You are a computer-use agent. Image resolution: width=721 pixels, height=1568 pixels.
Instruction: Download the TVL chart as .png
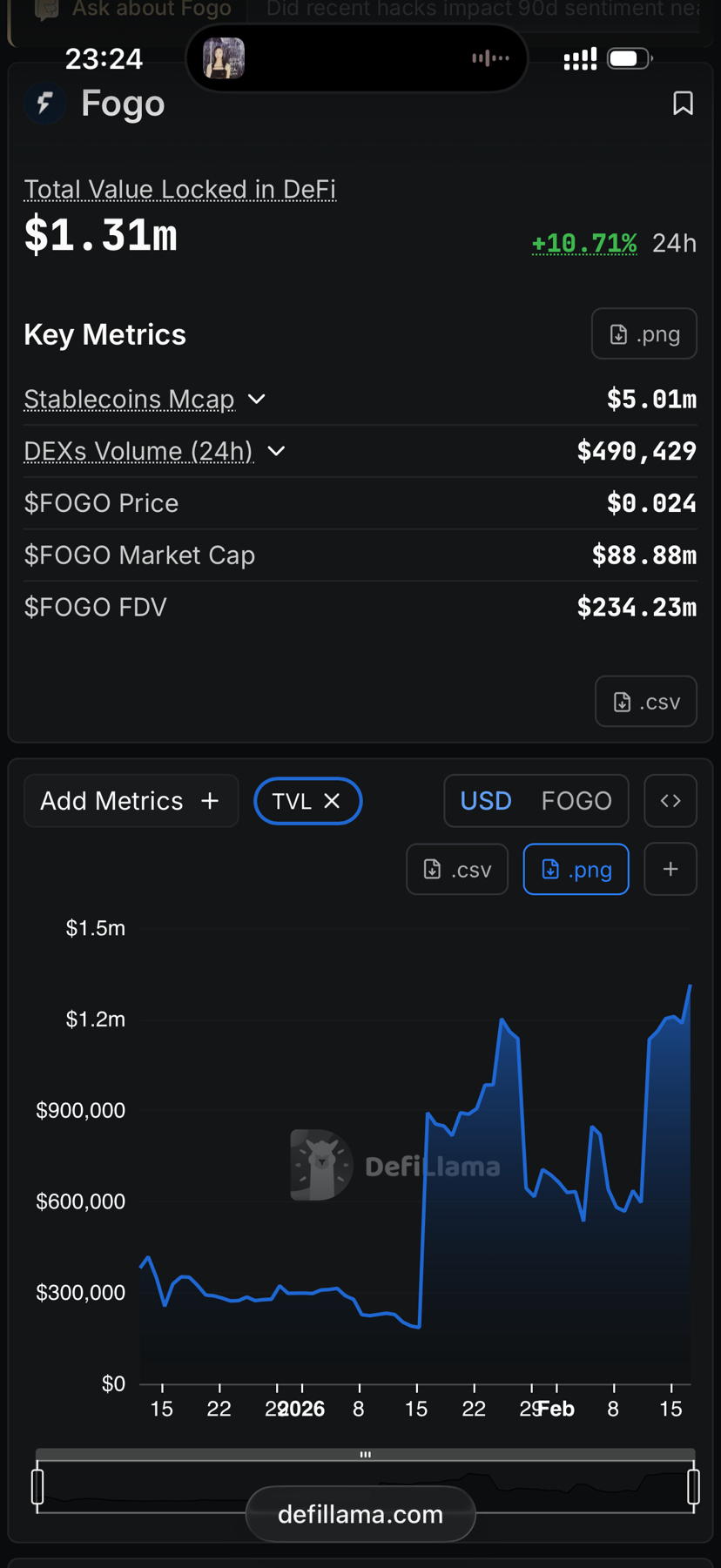click(x=576, y=869)
